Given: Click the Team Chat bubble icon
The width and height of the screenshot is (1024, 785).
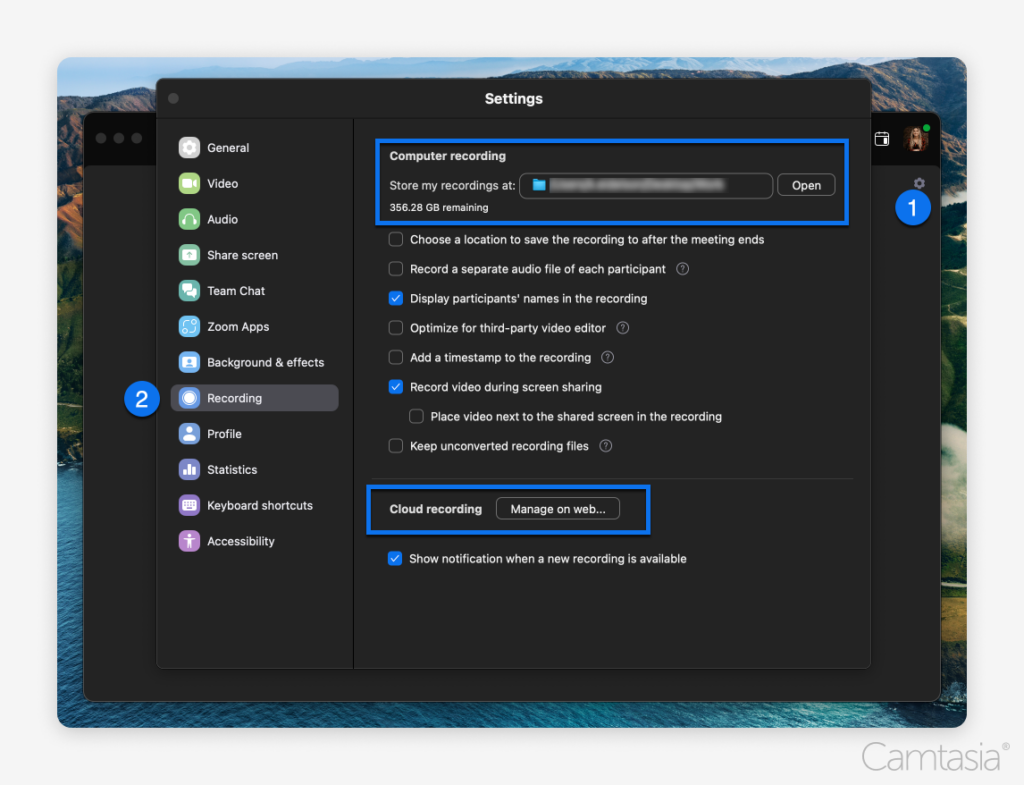Looking at the screenshot, I should [x=189, y=291].
